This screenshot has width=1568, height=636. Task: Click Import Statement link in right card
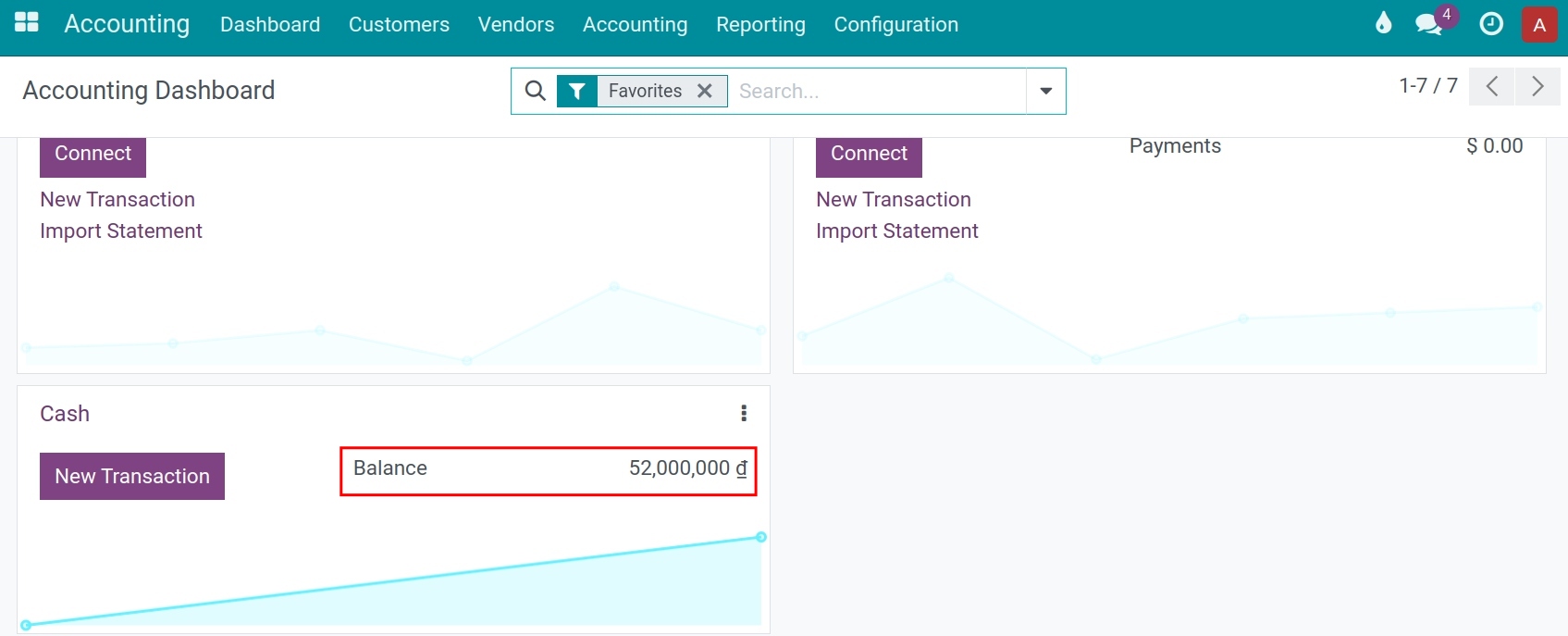(897, 231)
